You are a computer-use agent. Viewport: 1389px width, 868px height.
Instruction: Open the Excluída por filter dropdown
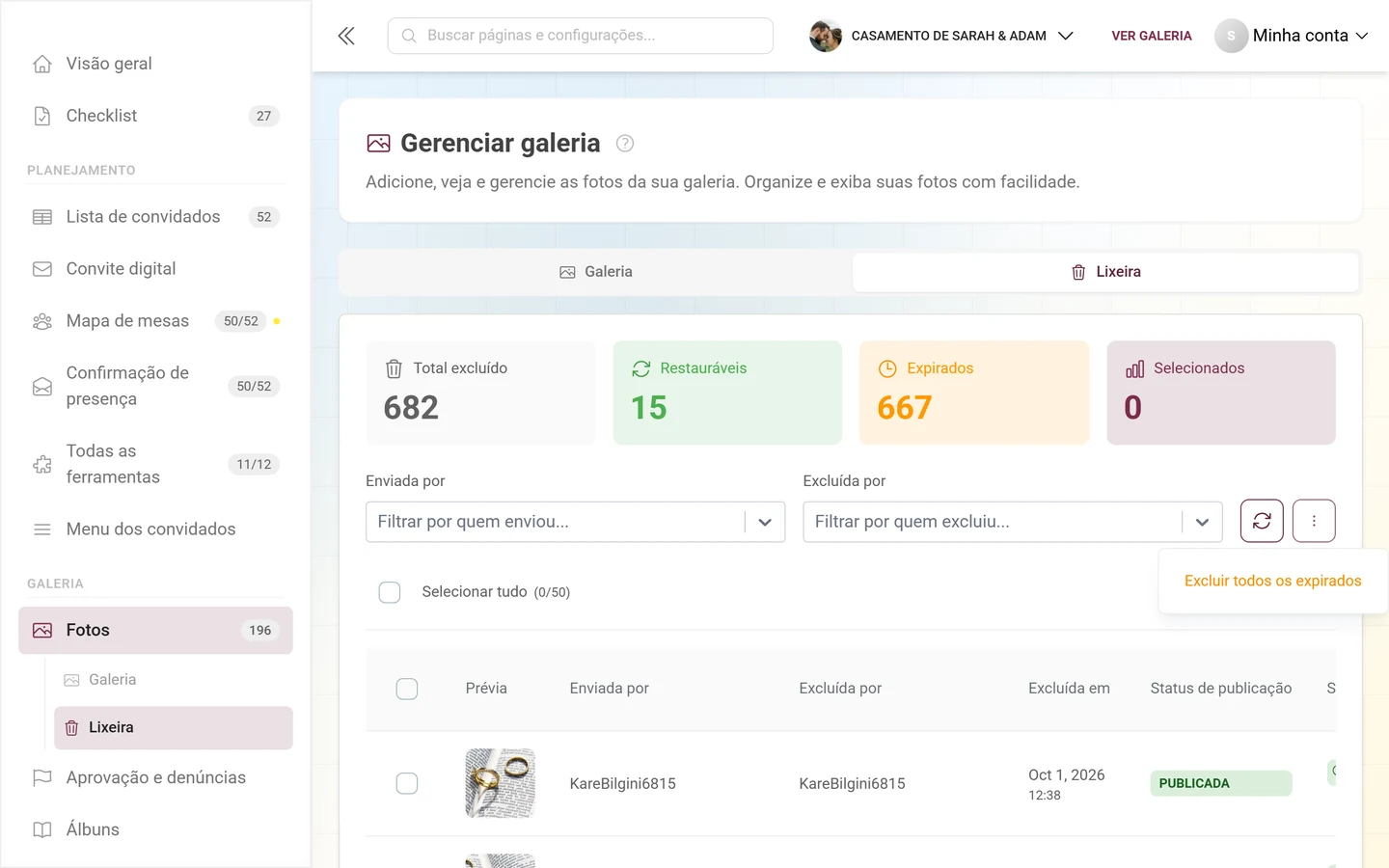pyautogui.click(x=1013, y=522)
